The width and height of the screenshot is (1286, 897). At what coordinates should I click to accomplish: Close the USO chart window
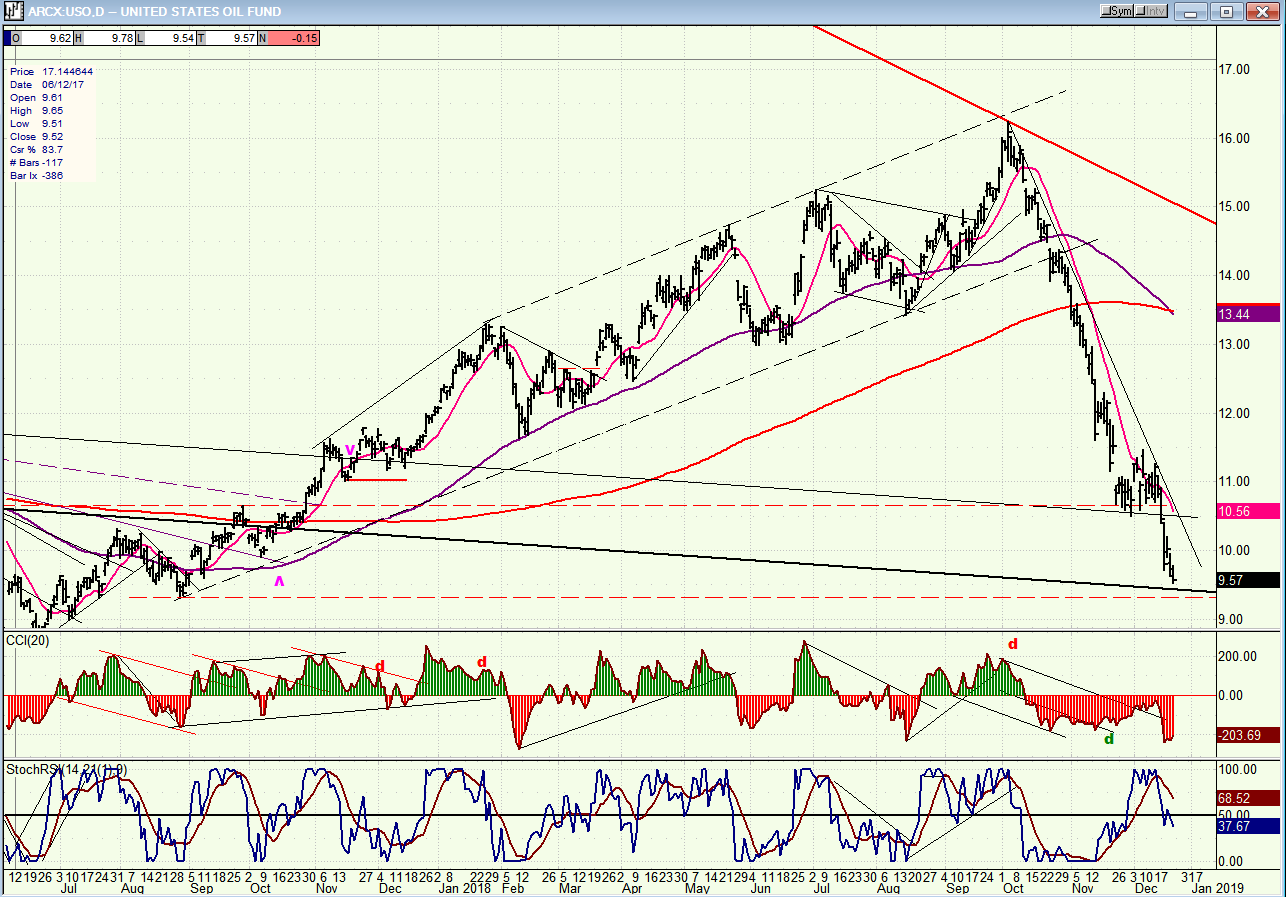click(x=1263, y=11)
